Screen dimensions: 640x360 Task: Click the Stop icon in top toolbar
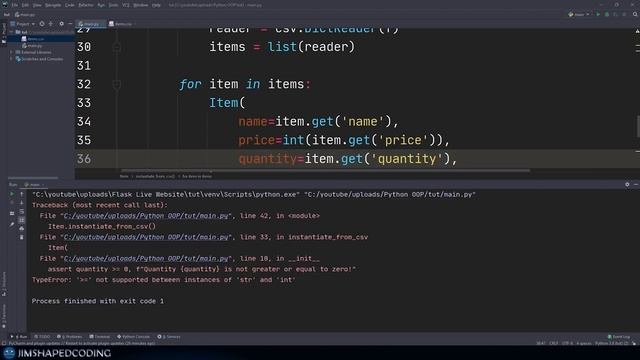tap(624, 14)
